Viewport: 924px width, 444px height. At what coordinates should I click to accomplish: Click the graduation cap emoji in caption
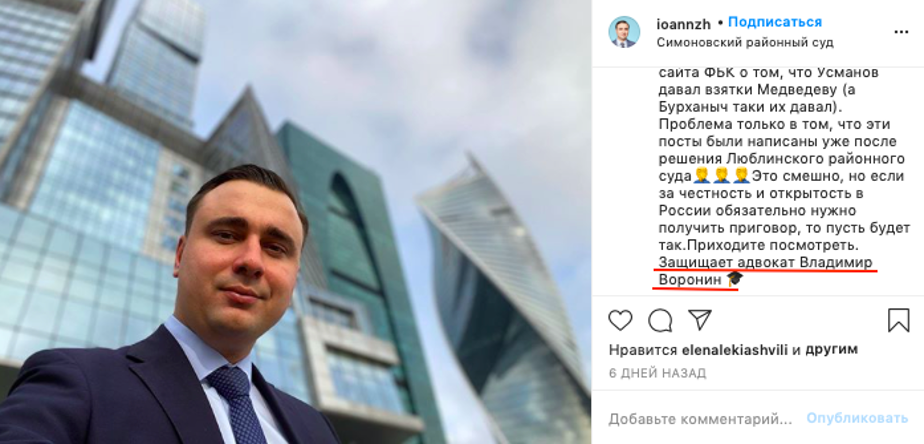734,279
